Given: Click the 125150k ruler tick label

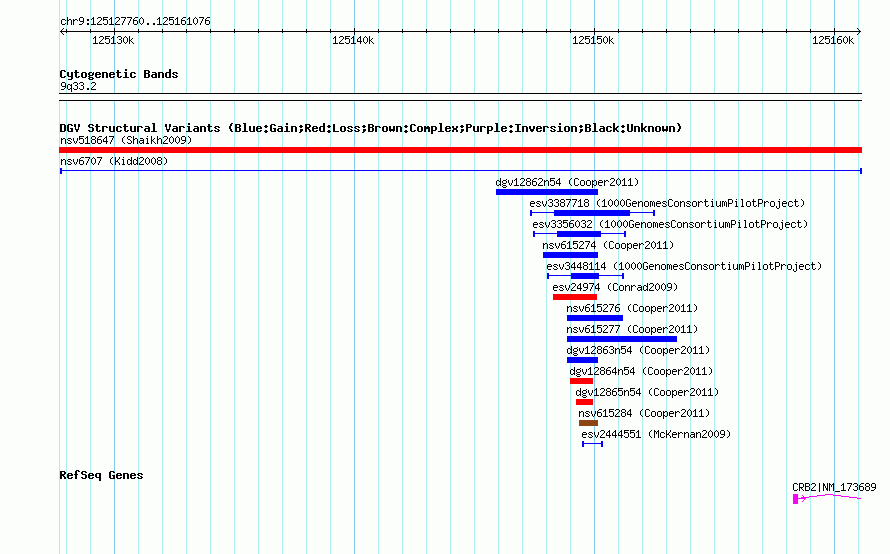Looking at the screenshot, I should pyautogui.click(x=593, y=40).
